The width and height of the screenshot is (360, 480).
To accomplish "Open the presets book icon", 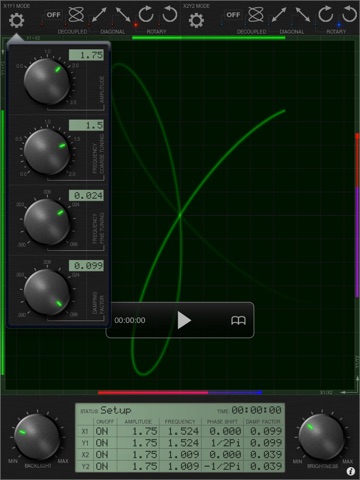I will (238, 321).
